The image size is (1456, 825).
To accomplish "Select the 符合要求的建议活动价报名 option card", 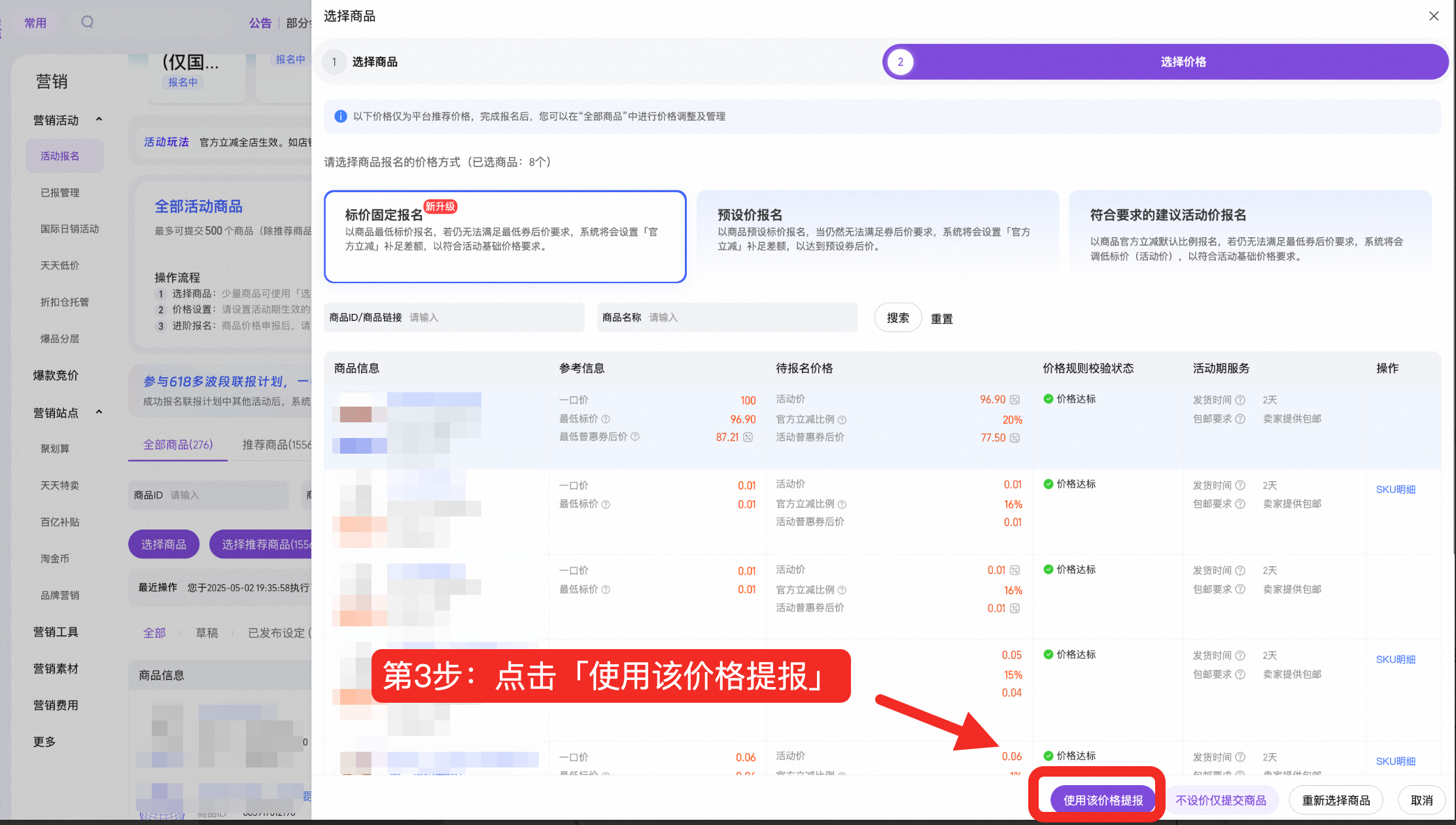I will coord(1250,237).
